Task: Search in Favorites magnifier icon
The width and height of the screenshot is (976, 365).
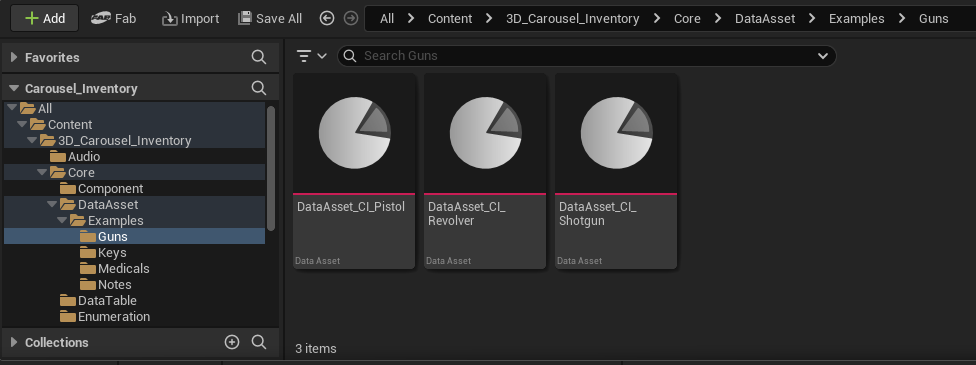Action: [x=259, y=57]
